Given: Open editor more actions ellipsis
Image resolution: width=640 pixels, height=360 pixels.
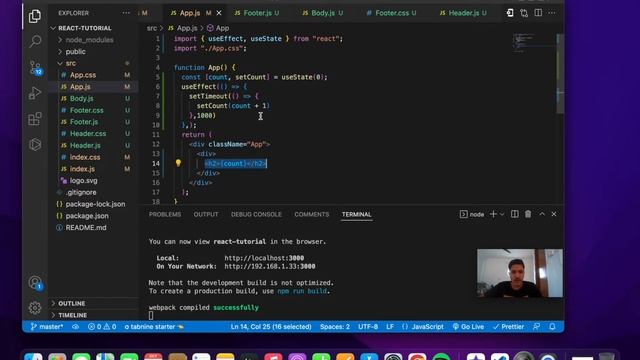Looking at the screenshot, I should click(x=552, y=13).
